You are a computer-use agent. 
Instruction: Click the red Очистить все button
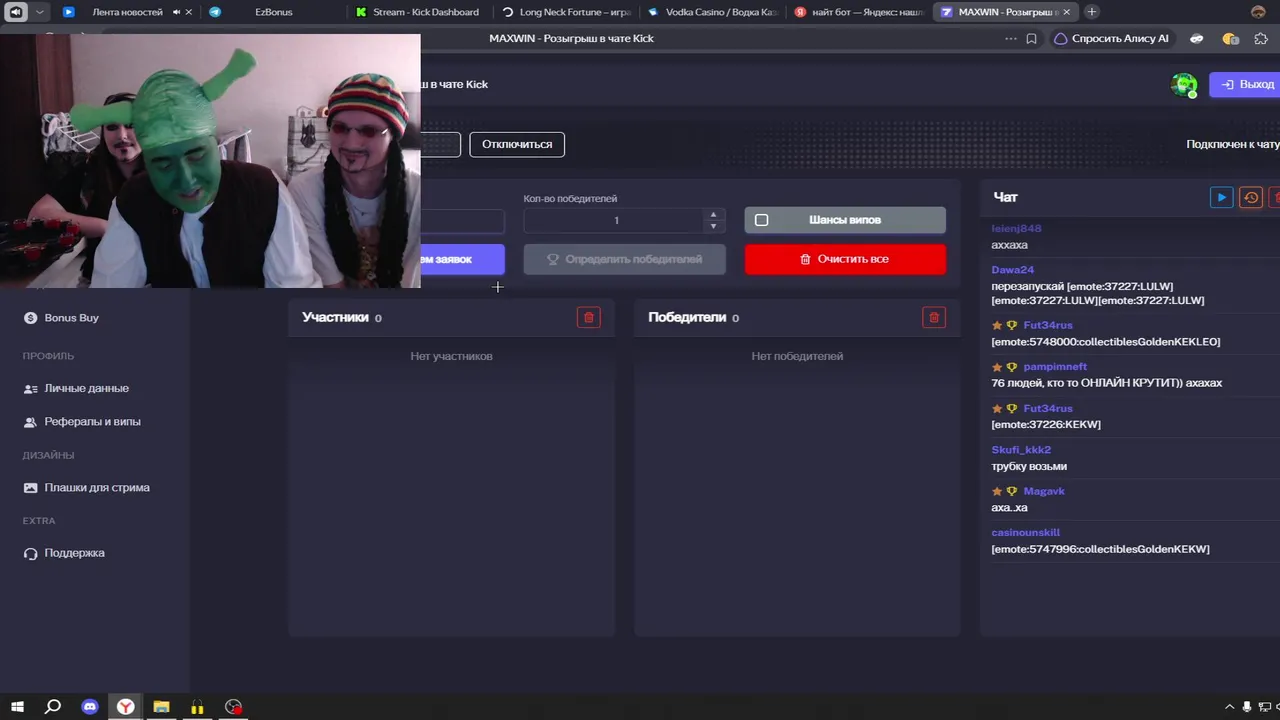click(x=845, y=259)
